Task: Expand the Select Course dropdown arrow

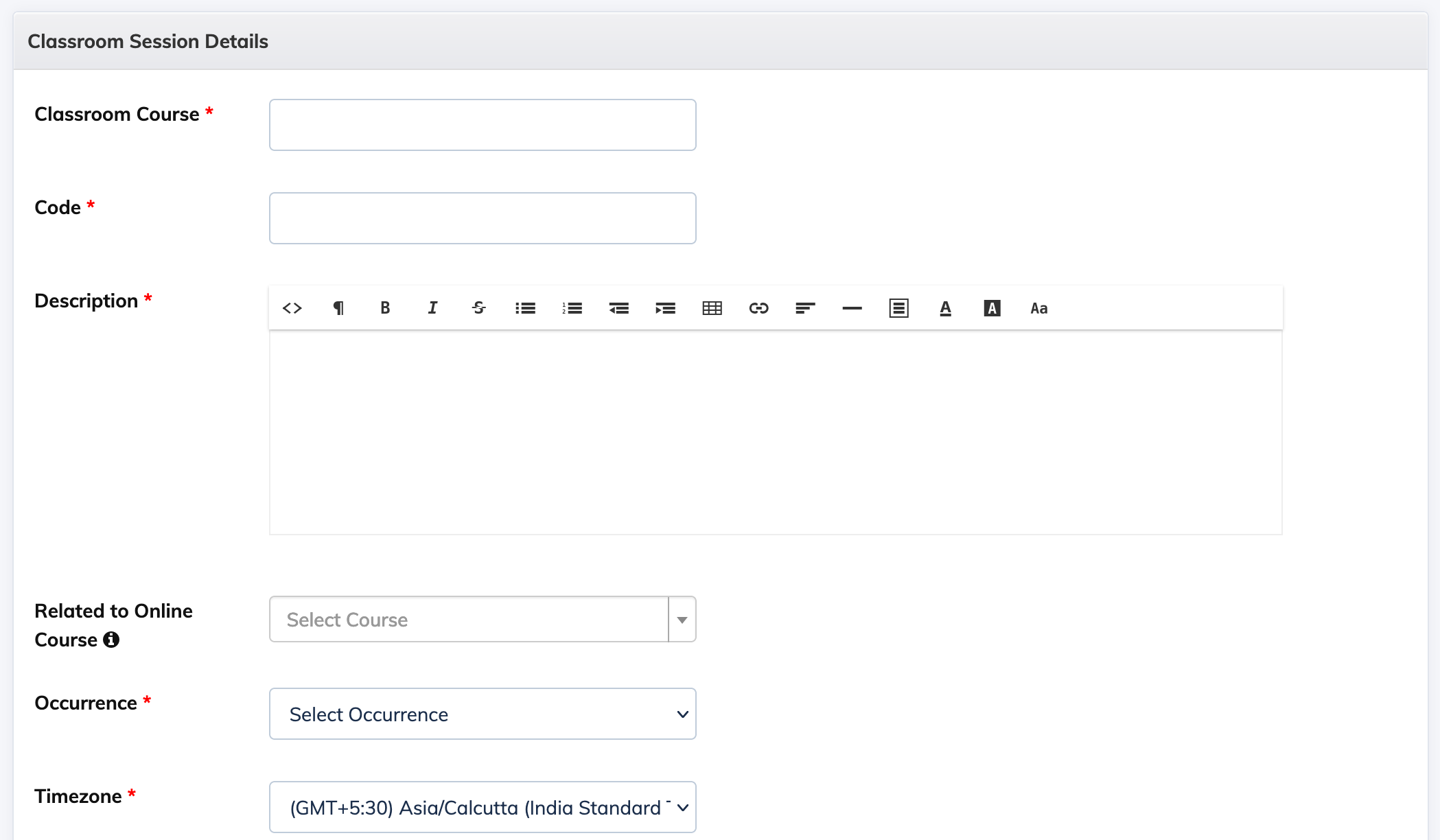Action: pyautogui.click(x=682, y=620)
